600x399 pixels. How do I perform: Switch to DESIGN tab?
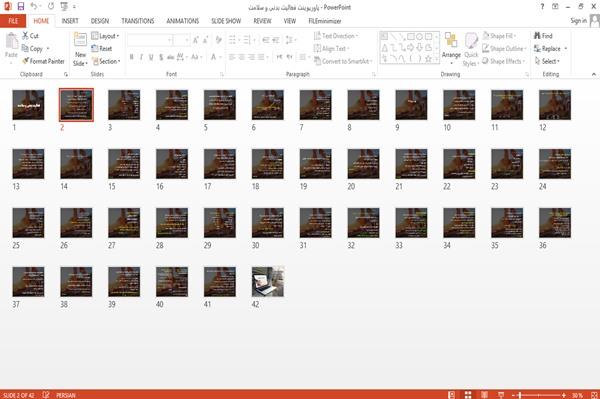click(x=100, y=21)
